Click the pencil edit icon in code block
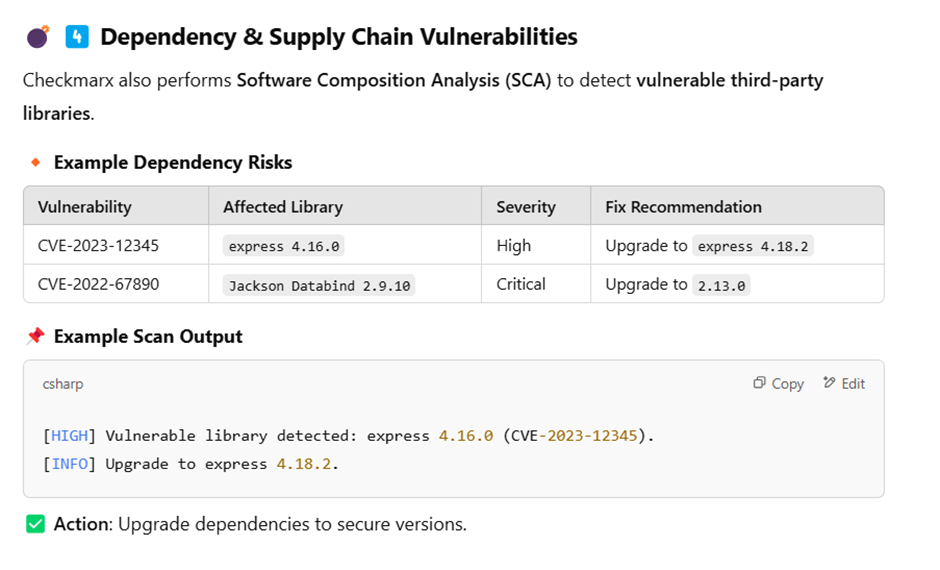 [829, 383]
